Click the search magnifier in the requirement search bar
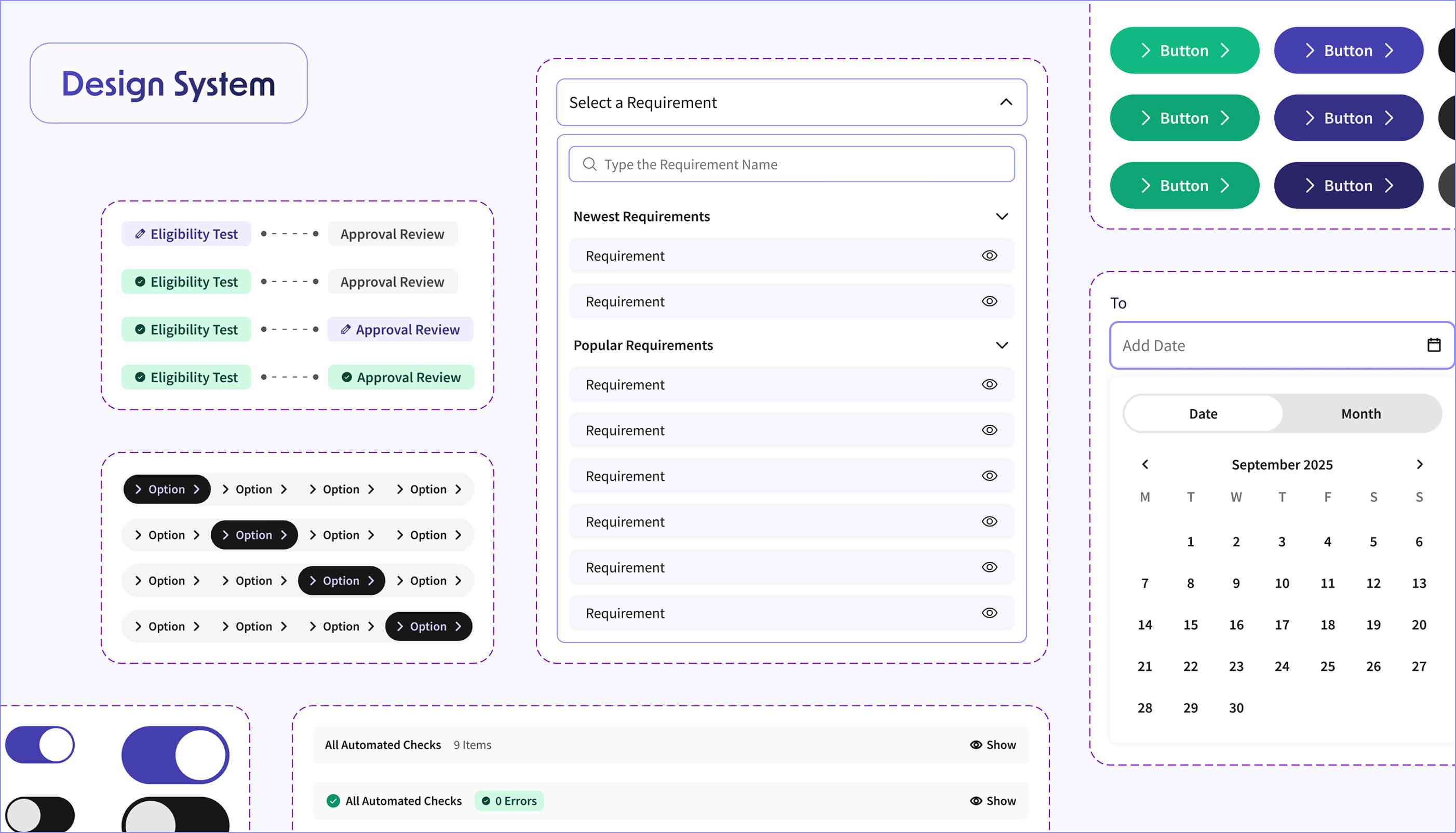Screen dimensions: 1456x833 589,164
